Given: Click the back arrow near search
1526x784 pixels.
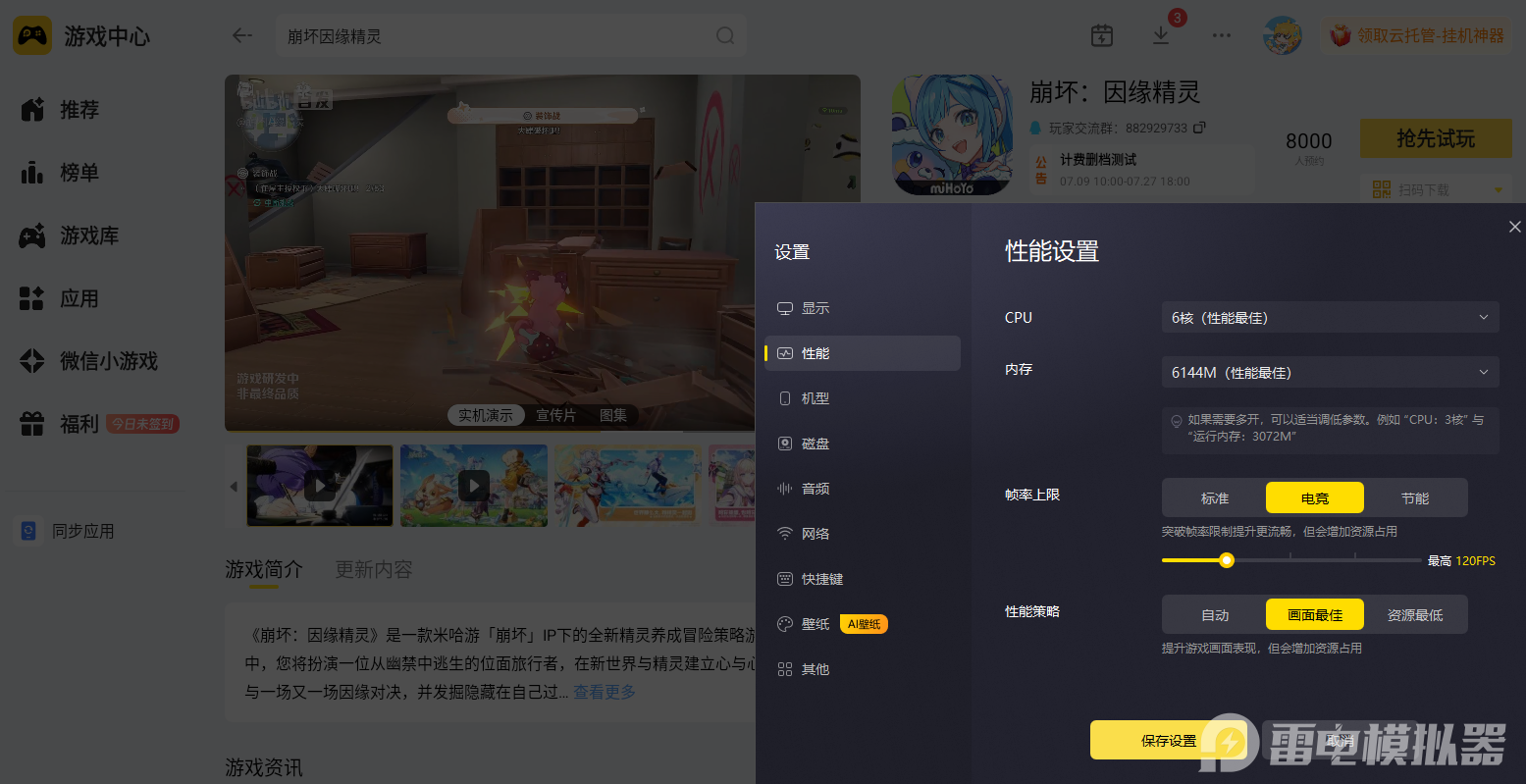Looking at the screenshot, I should (x=242, y=36).
